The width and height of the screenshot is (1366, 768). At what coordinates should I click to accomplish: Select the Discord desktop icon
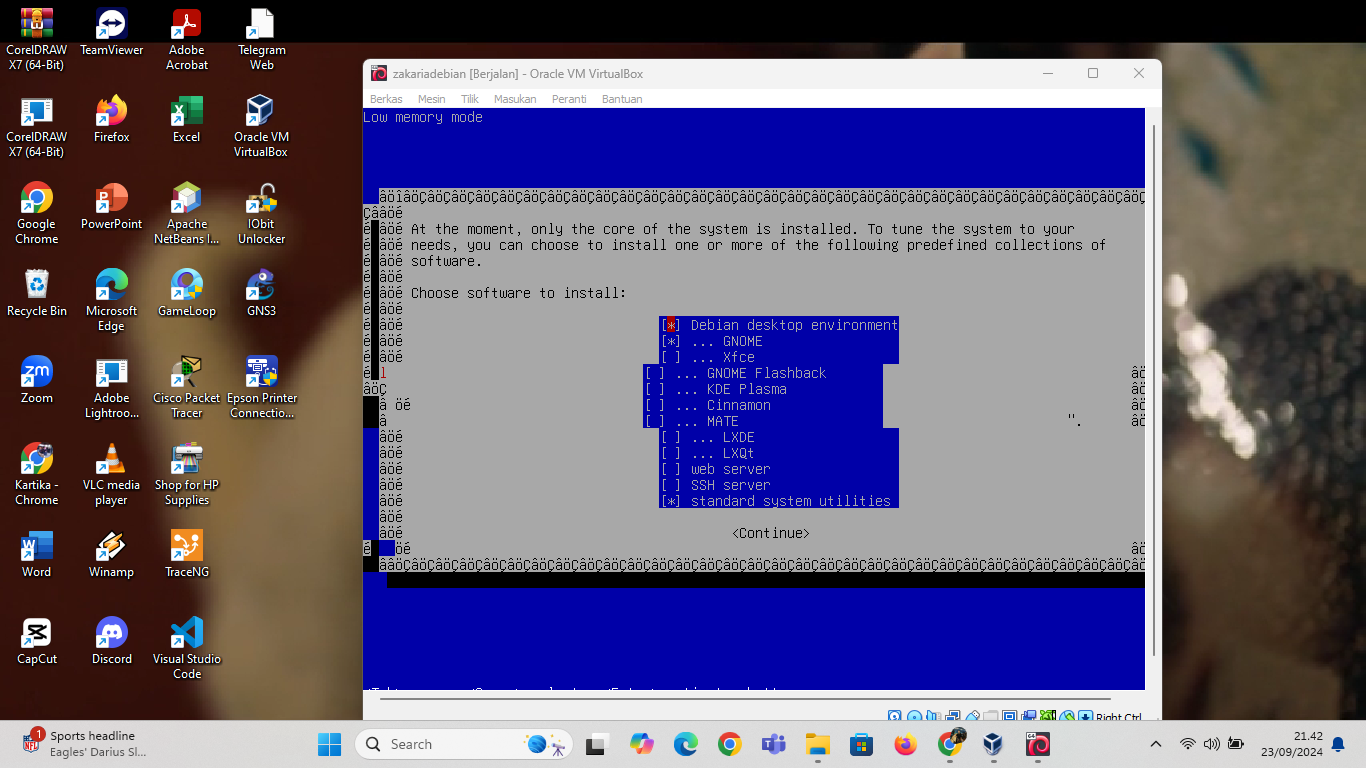[x=111, y=642]
